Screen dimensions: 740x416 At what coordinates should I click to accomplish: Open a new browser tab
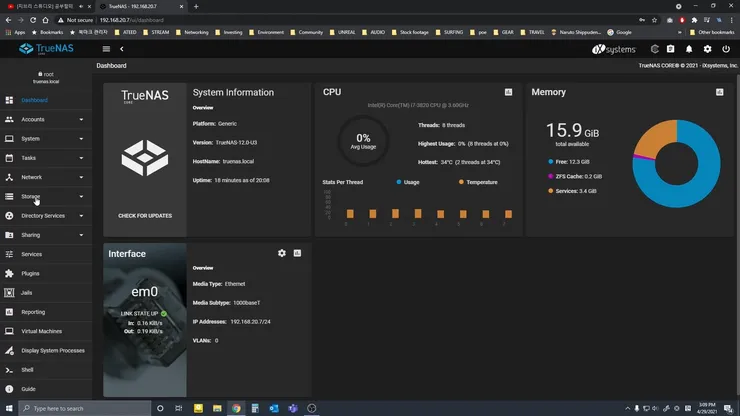coord(196,6)
